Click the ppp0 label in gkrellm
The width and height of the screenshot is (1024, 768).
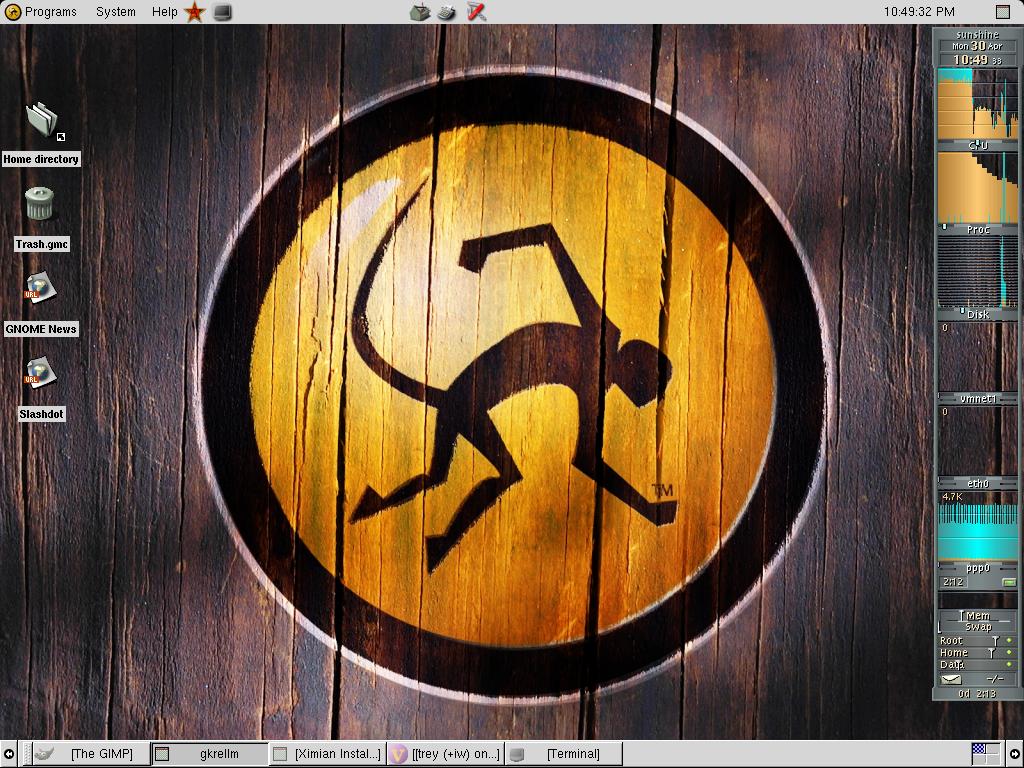[x=978, y=568]
